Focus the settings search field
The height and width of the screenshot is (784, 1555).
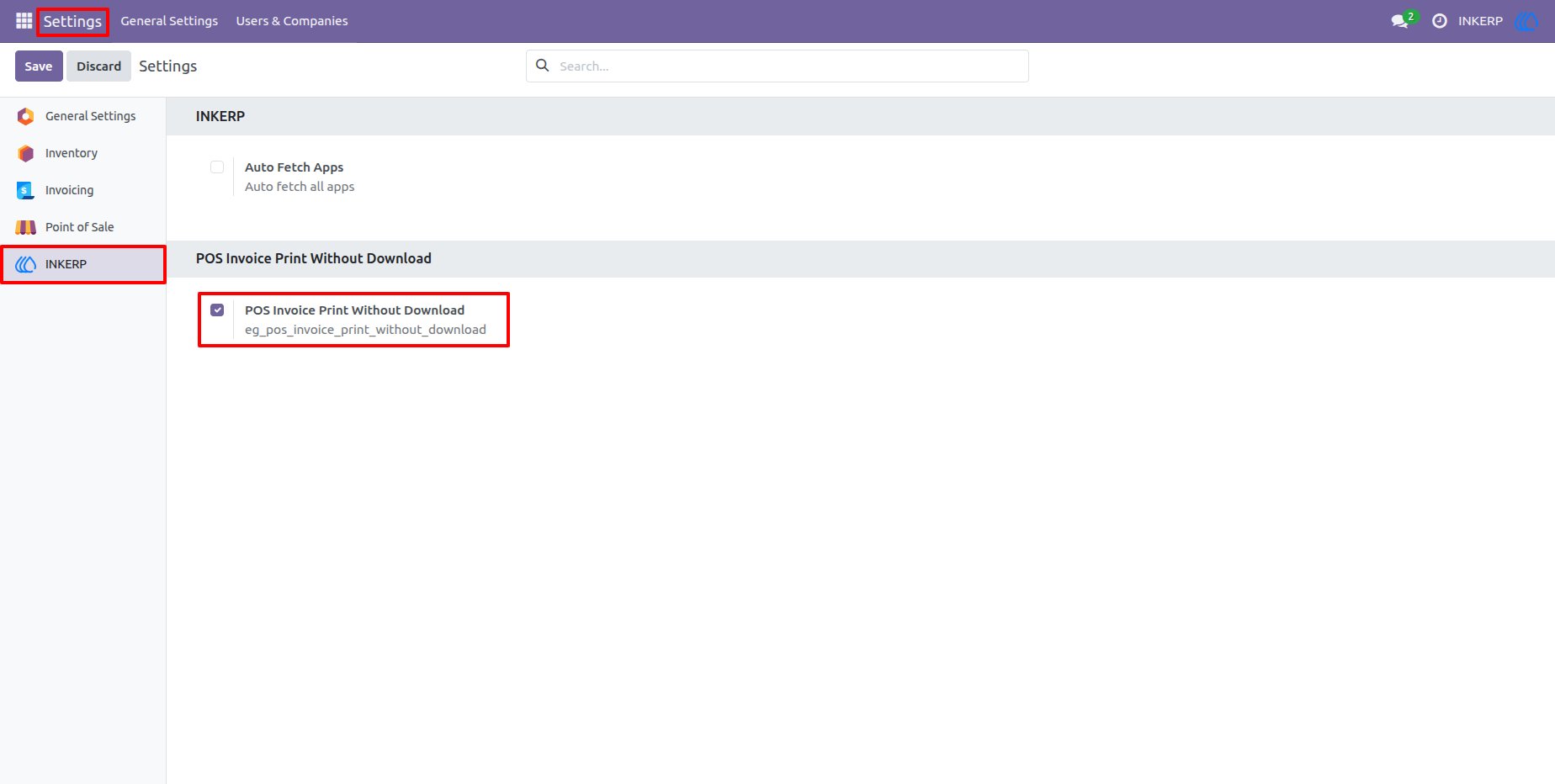[x=777, y=66]
